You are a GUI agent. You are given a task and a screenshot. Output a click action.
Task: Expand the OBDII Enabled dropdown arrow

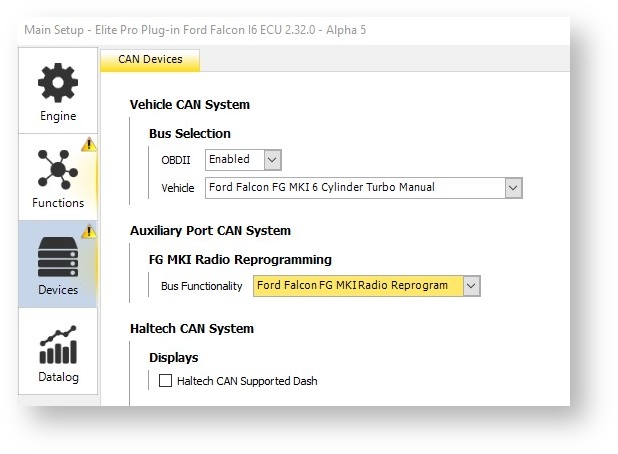coord(272,160)
